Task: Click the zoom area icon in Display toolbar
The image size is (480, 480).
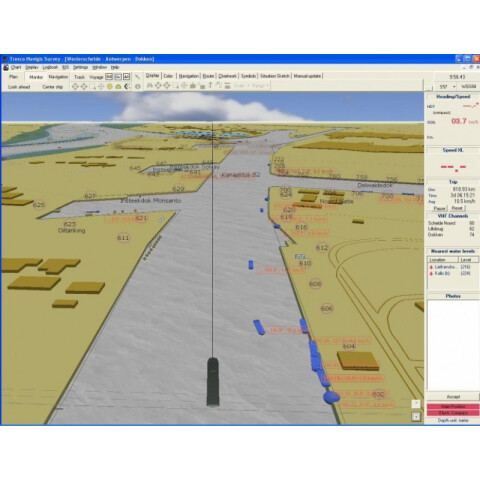Action: coord(175,86)
